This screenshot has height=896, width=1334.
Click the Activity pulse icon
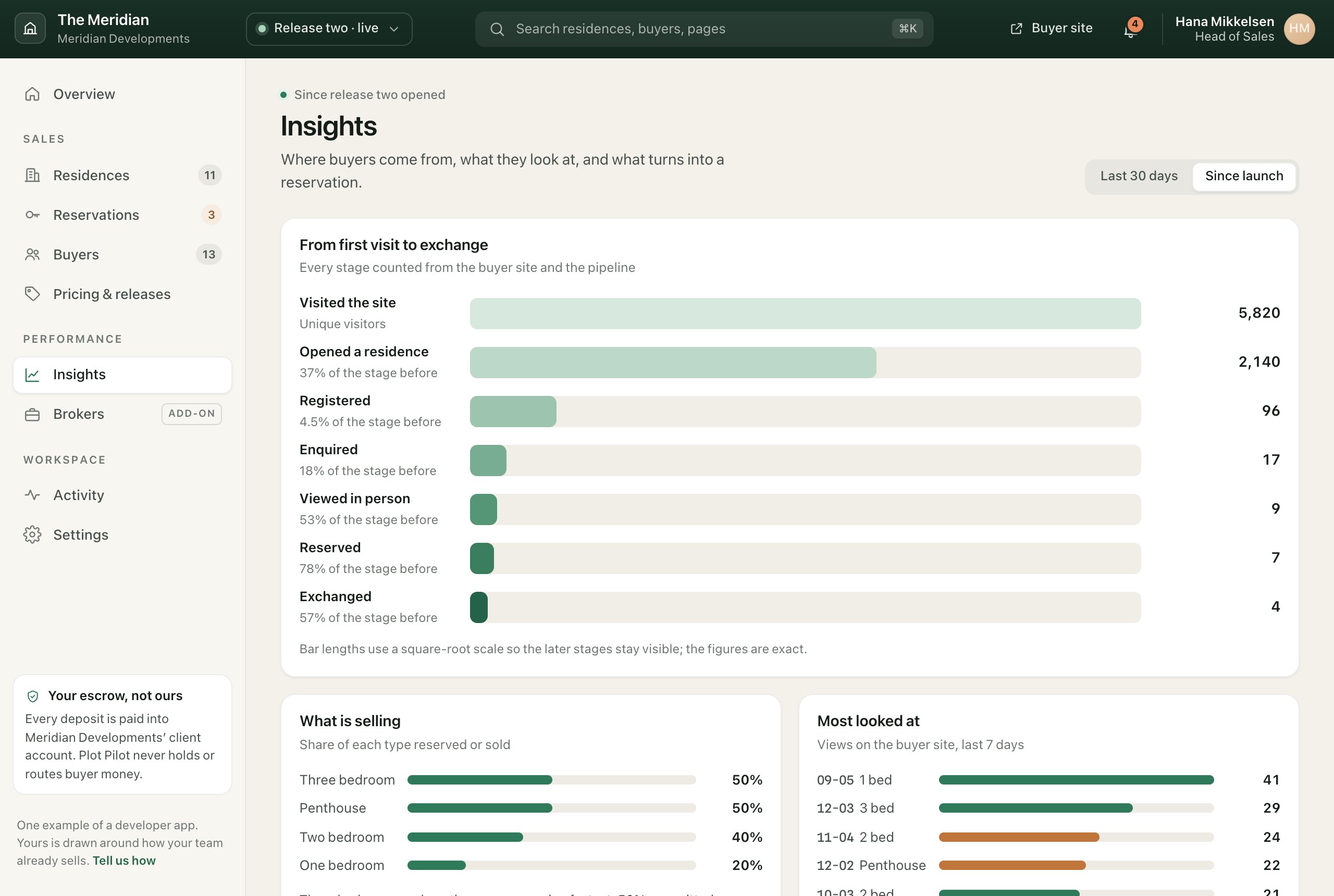coord(33,495)
